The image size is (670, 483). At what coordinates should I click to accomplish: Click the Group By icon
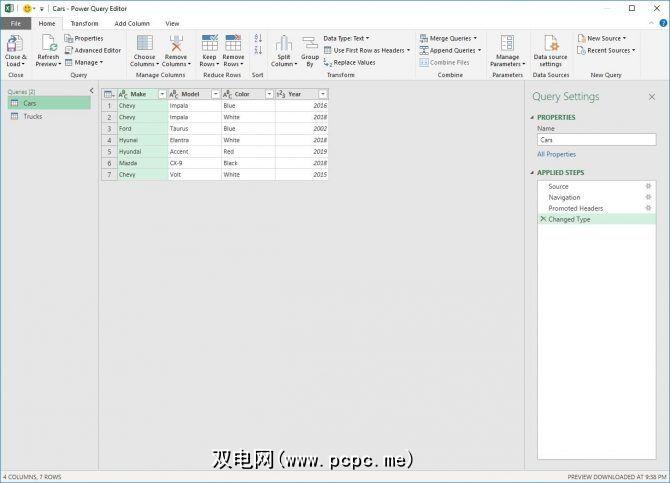310,43
